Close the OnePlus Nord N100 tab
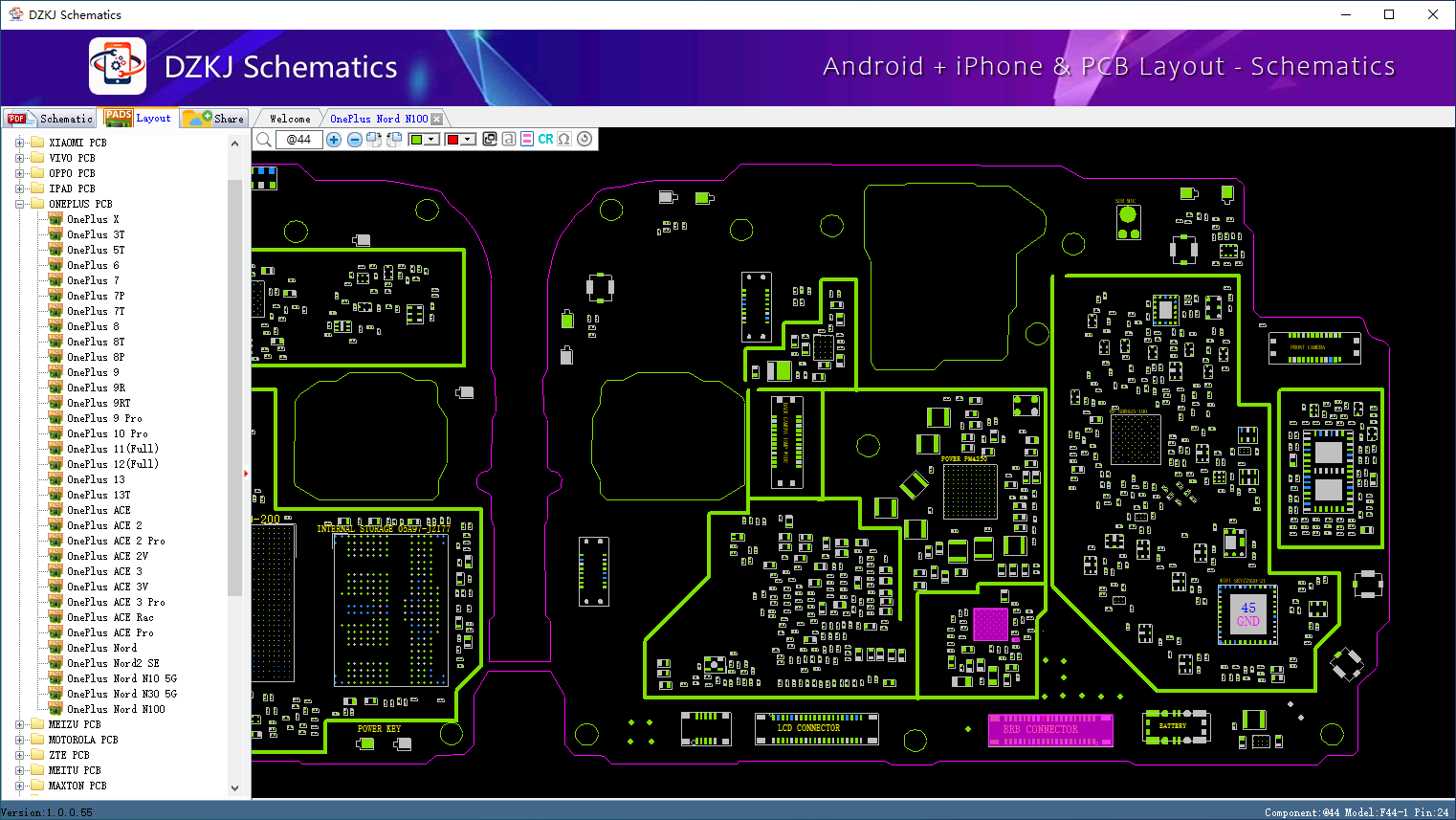1456x820 pixels. (x=437, y=120)
